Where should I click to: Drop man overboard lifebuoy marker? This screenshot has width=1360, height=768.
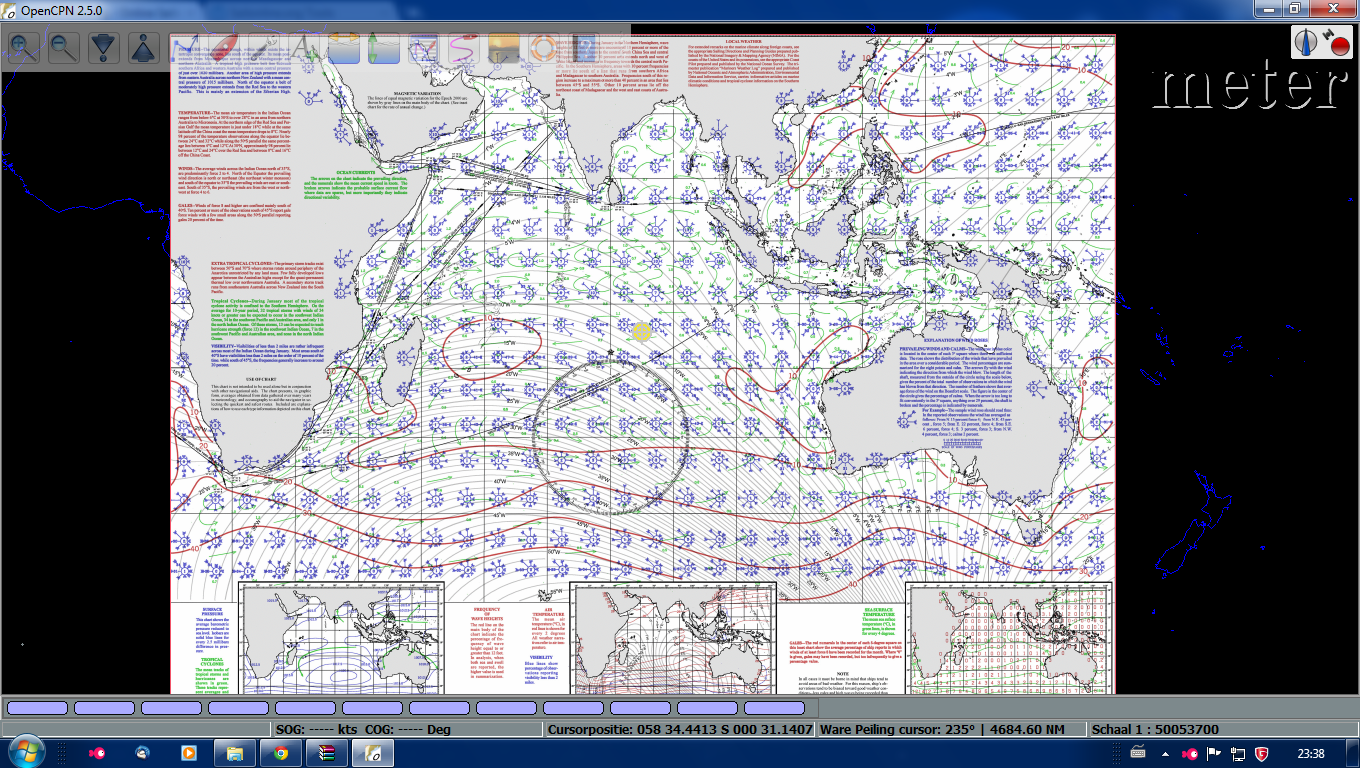pos(544,47)
